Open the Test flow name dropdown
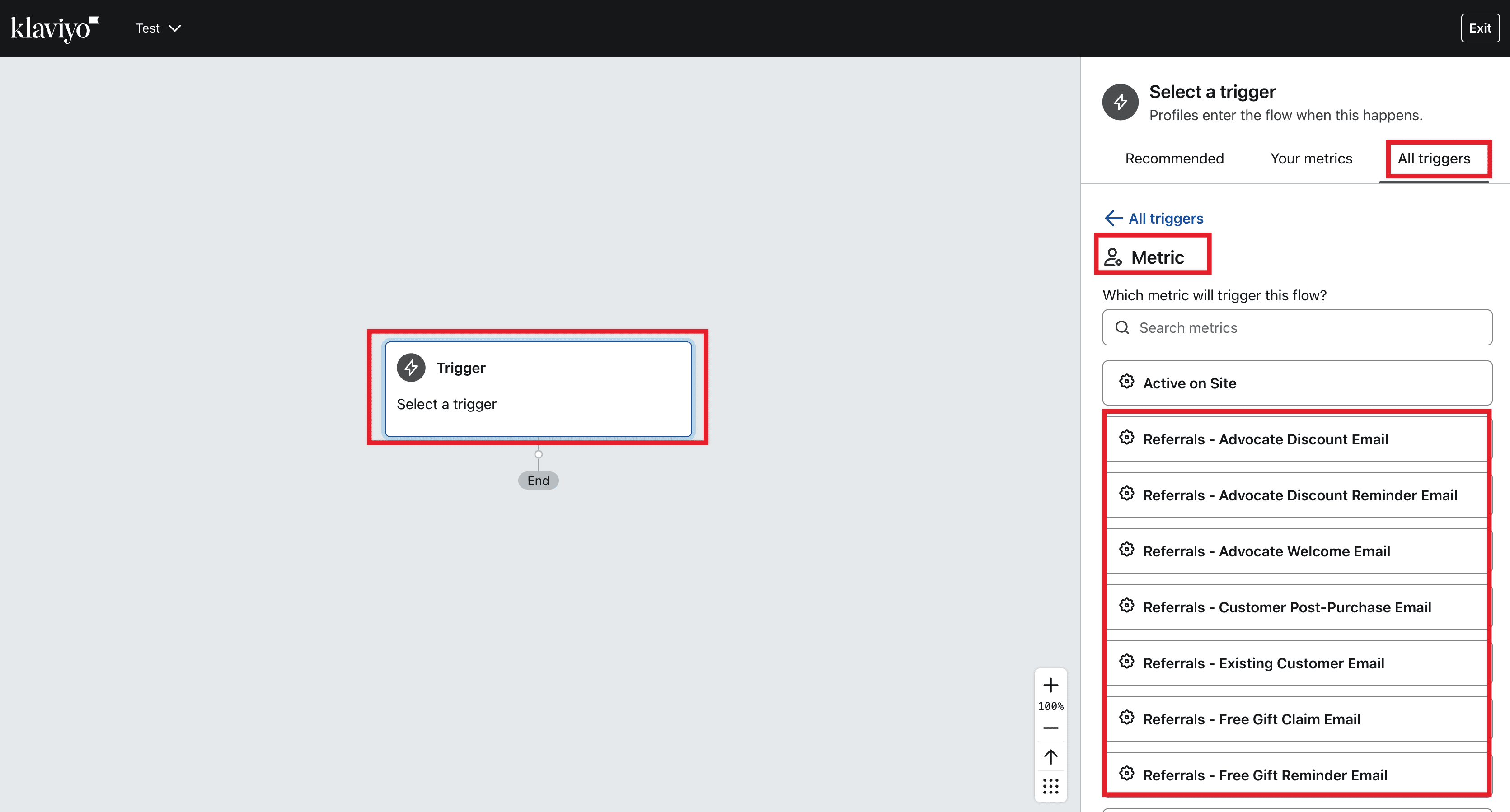Image resolution: width=1510 pixels, height=812 pixels. 158,28
